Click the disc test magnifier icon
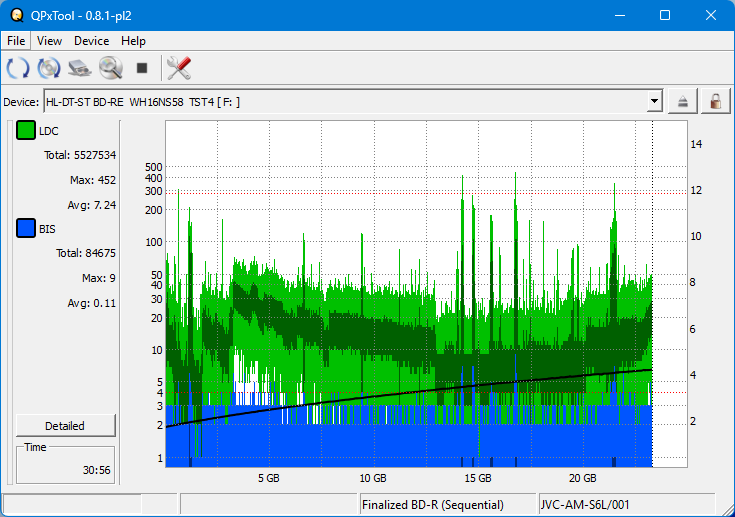 coord(111,68)
